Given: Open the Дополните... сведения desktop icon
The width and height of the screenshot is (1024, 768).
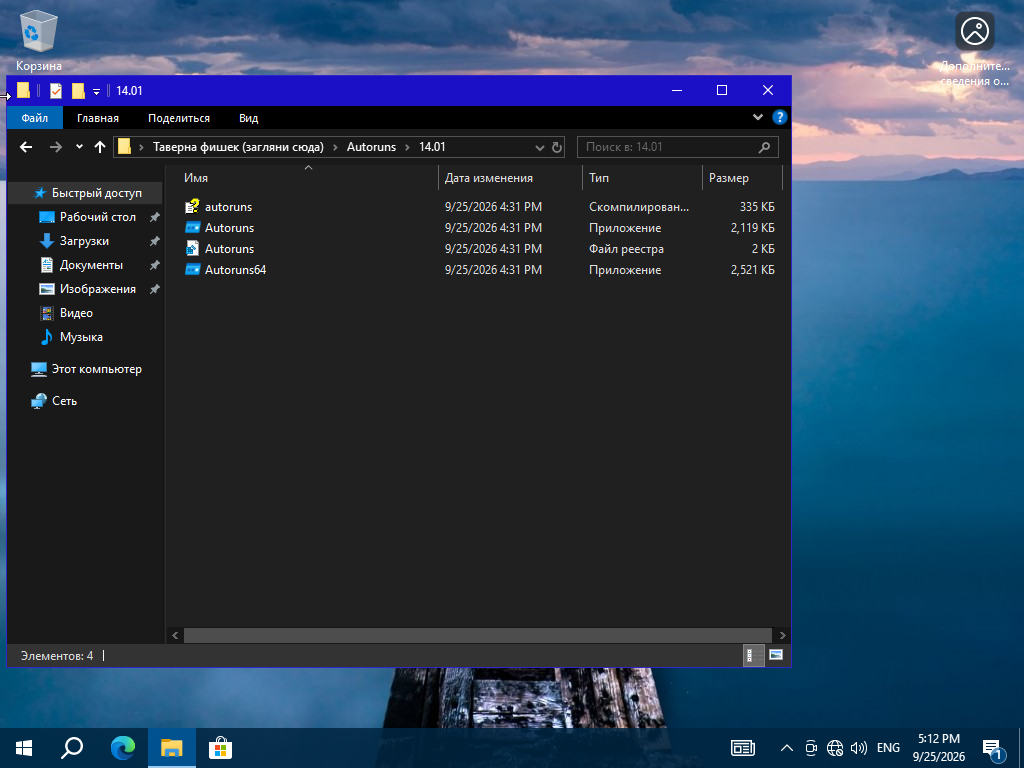Looking at the screenshot, I should 974,49.
